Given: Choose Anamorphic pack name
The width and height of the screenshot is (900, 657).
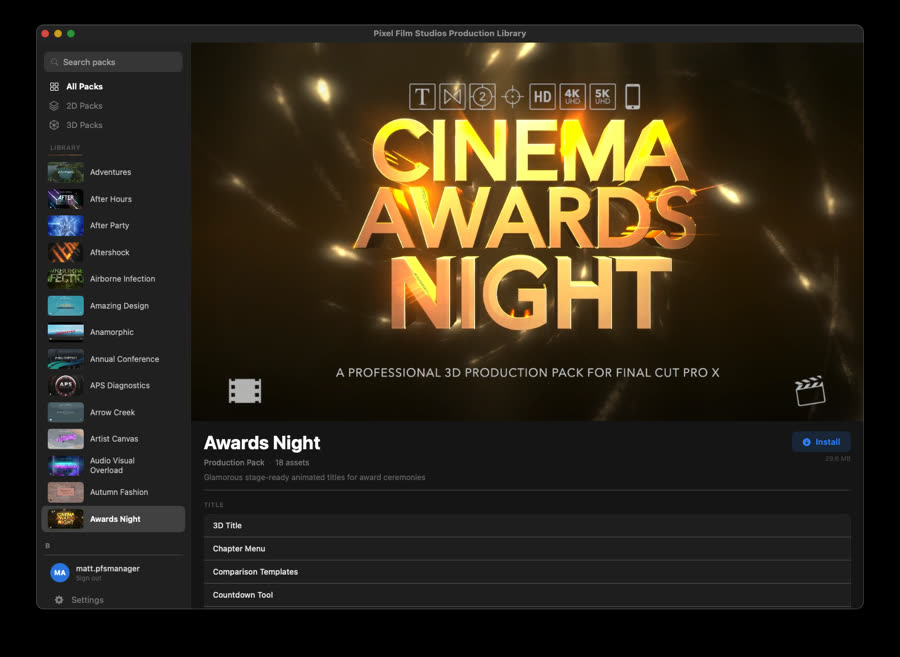Looking at the screenshot, I should pos(112,332).
